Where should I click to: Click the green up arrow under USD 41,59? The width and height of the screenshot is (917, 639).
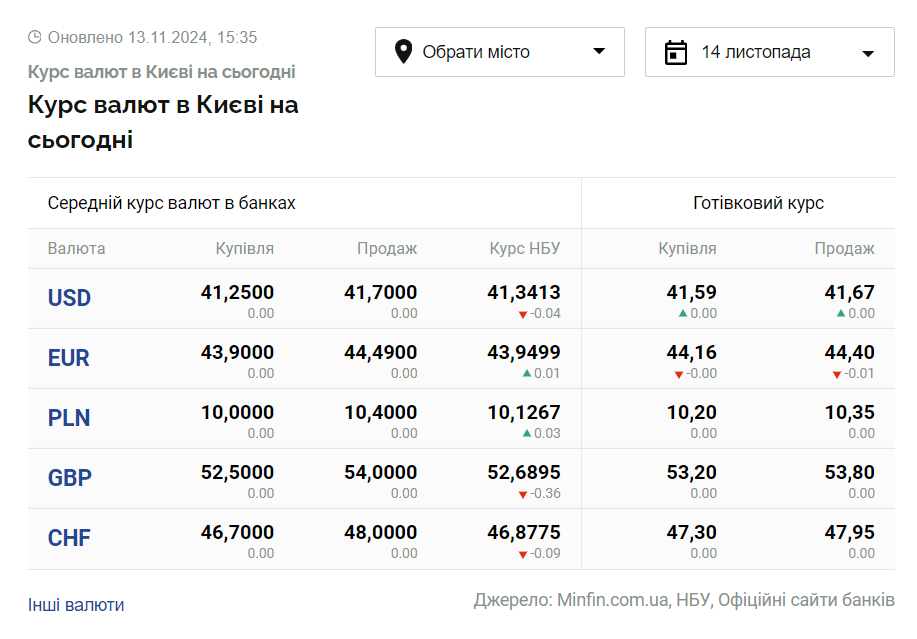[x=682, y=313]
